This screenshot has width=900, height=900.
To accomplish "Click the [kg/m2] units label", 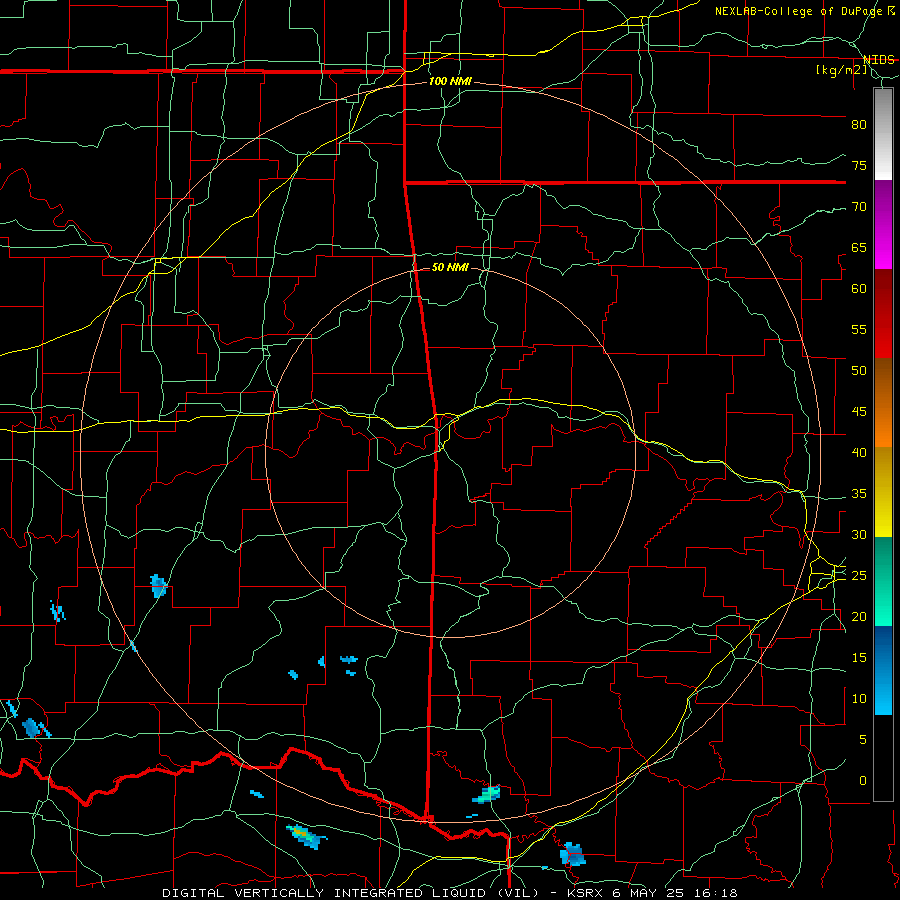I will click(x=842, y=70).
